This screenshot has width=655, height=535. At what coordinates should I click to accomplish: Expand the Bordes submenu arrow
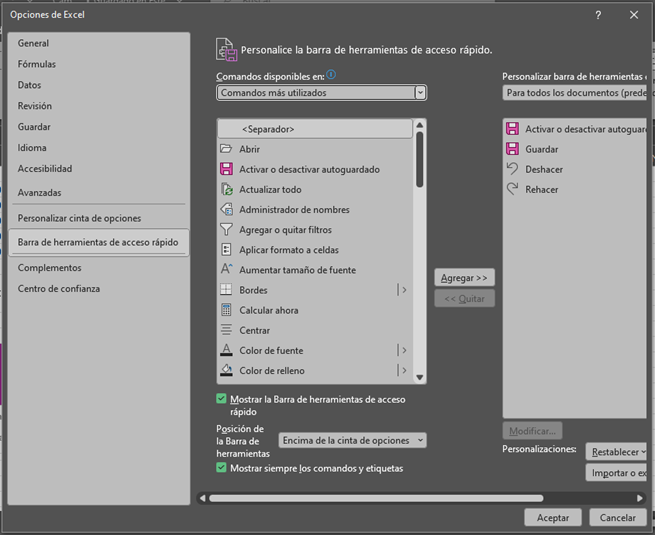tap(403, 289)
